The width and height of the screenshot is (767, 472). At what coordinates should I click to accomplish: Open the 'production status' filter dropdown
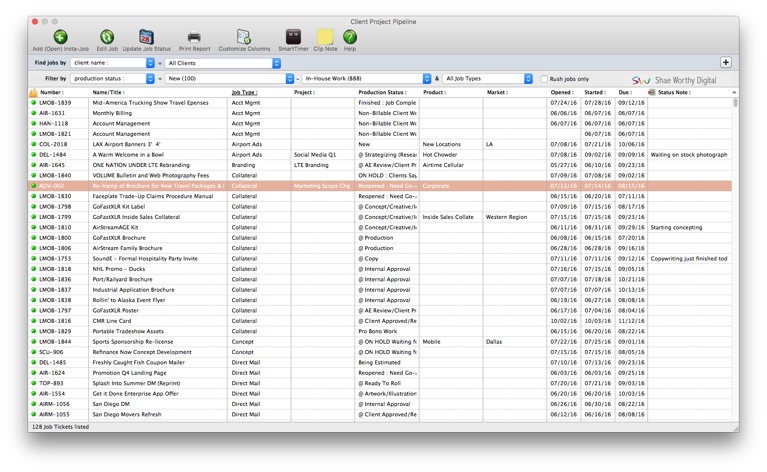click(x=113, y=78)
